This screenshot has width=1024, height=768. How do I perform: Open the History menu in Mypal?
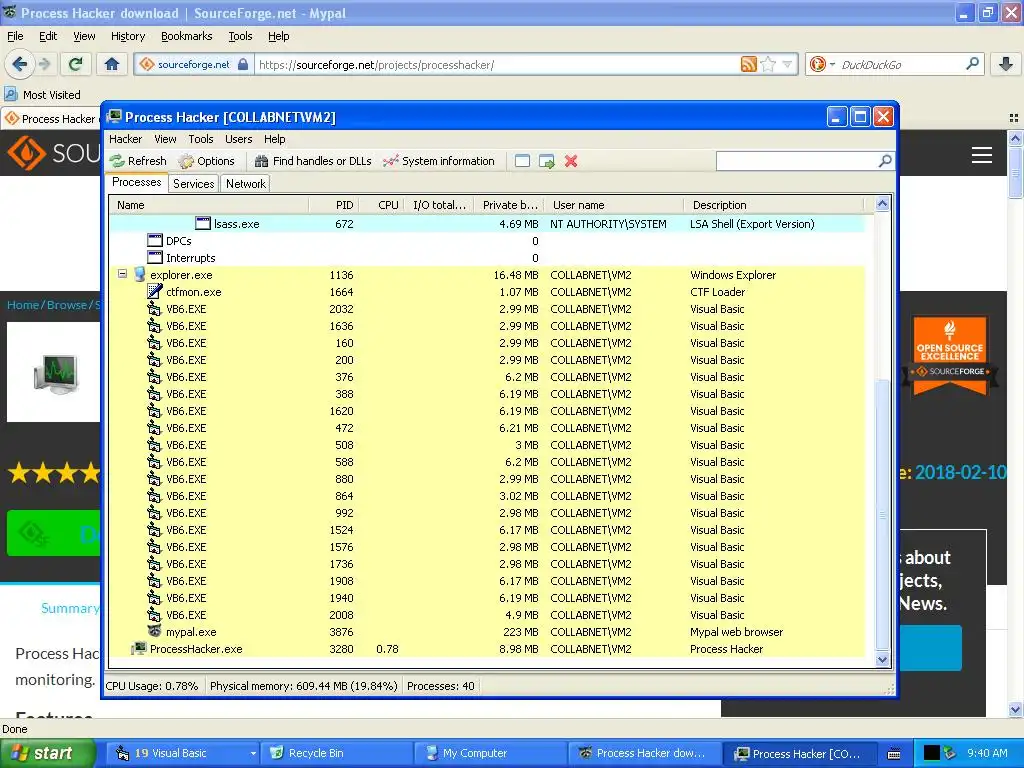click(x=128, y=36)
